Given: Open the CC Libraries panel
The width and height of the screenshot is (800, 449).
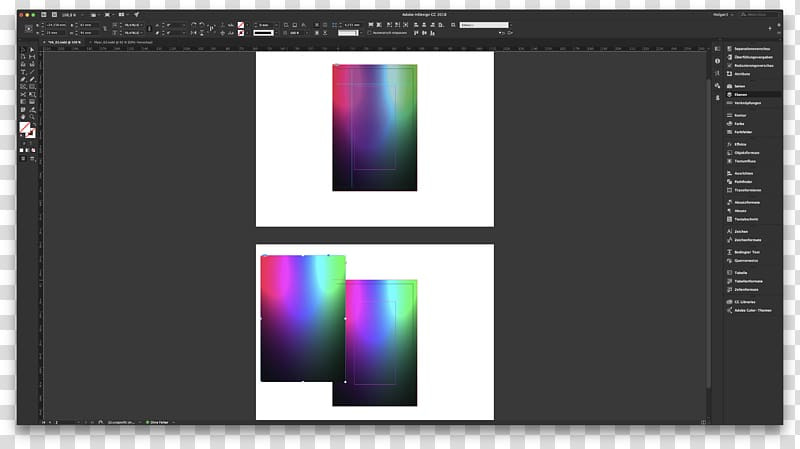Looking at the screenshot, I should pos(744,302).
